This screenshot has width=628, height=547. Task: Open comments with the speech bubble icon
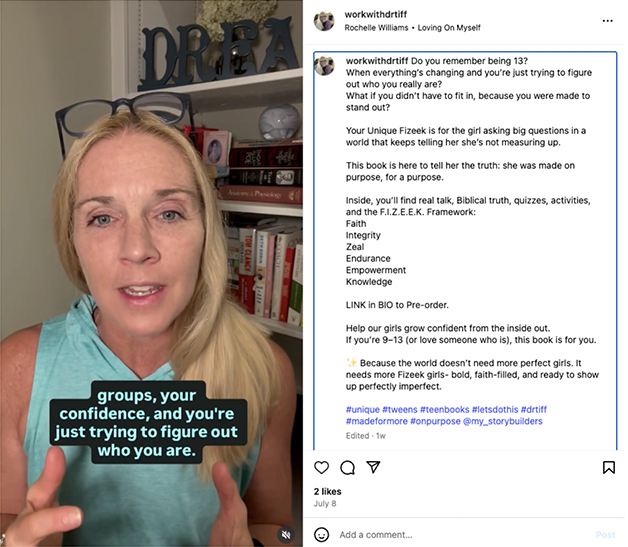[x=347, y=467]
